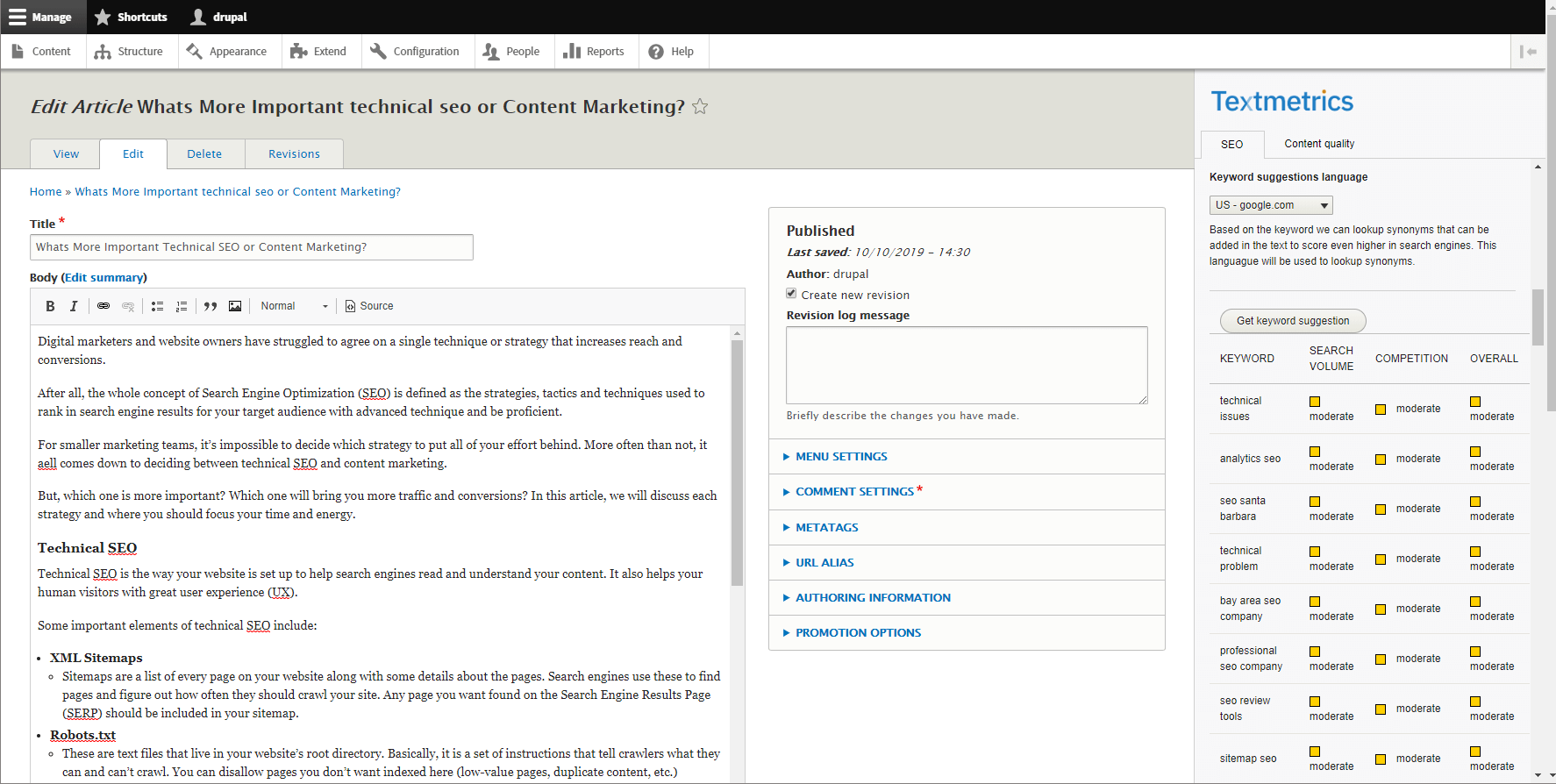Open the Content quality tab in Textmetrics
This screenshot has width=1556, height=784.
[x=1318, y=144]
